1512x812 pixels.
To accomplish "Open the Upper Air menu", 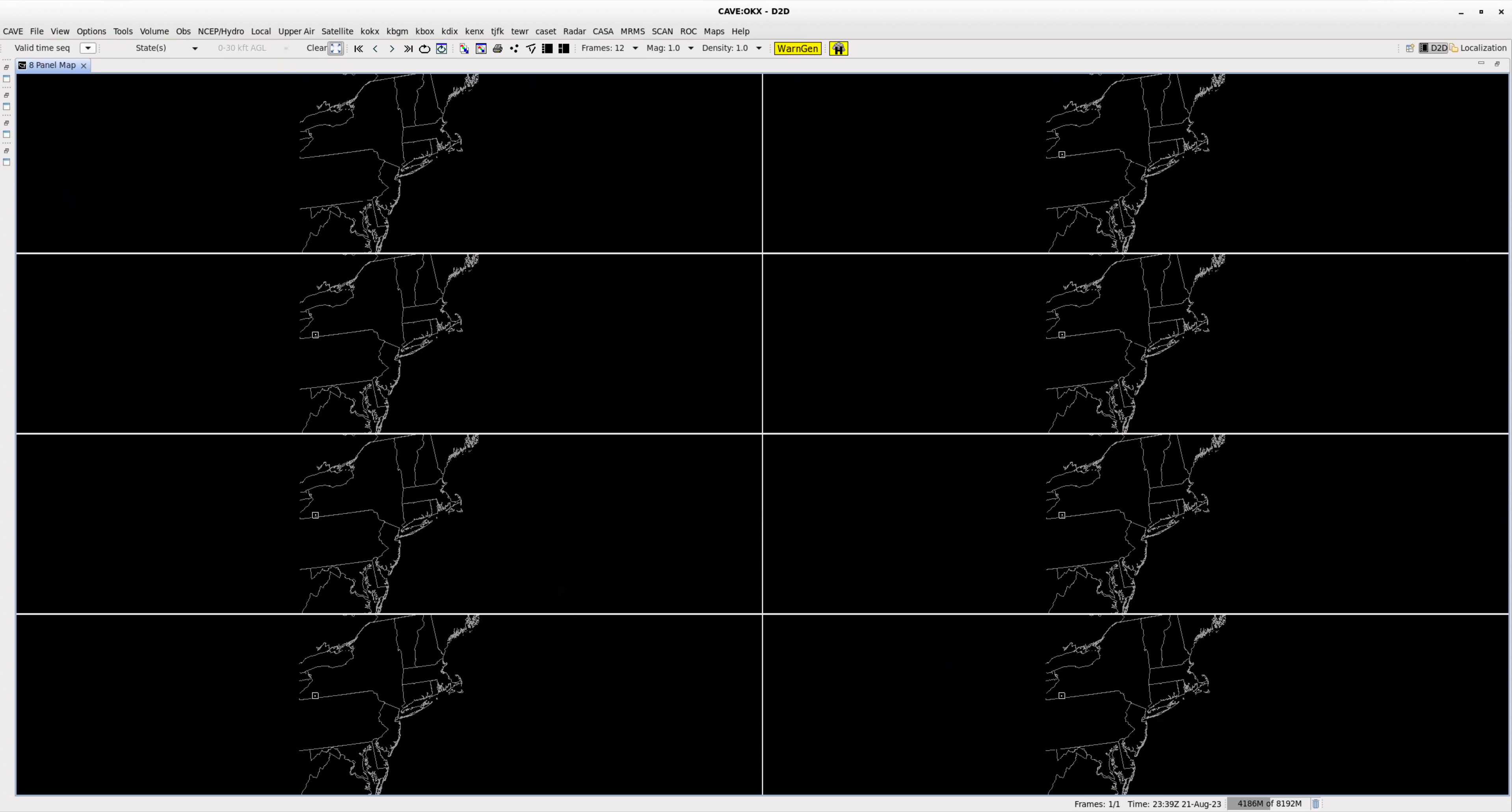I will [296, 31].
